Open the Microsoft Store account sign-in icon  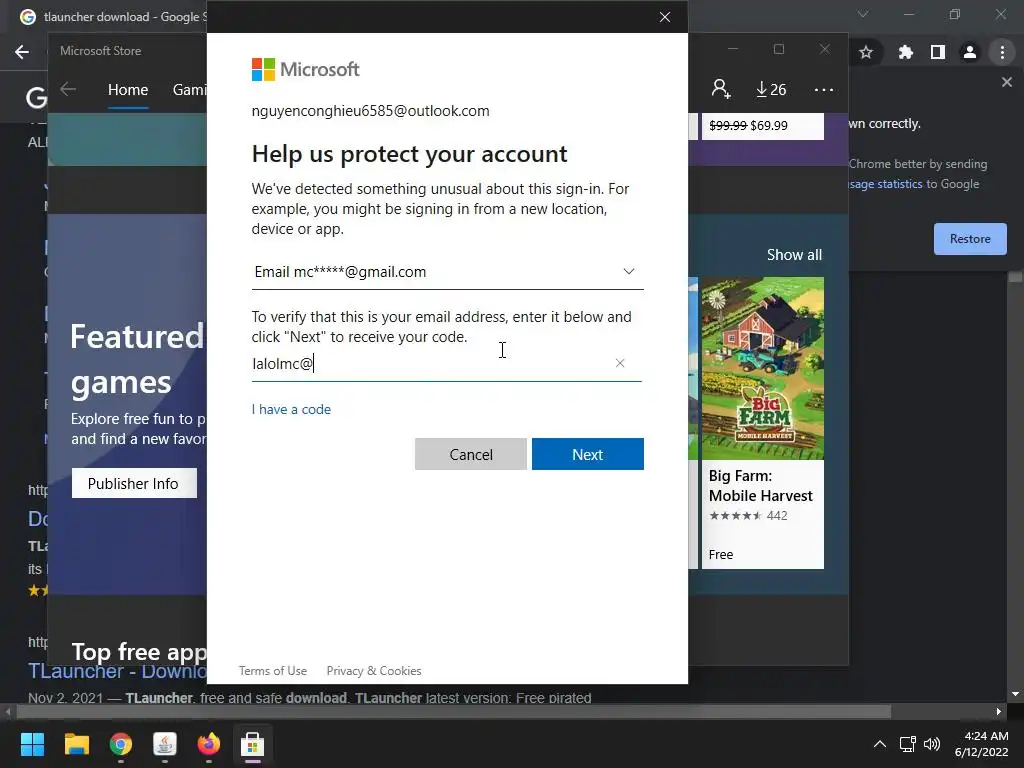[x=721, y=89]
